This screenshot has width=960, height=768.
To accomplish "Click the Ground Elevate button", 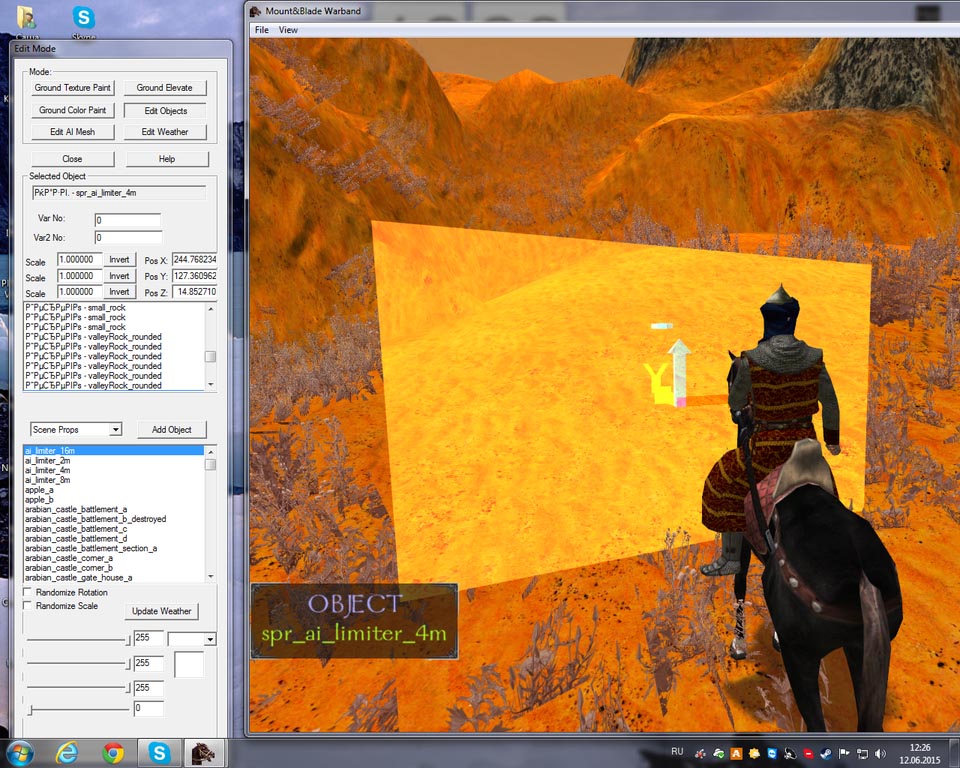I will coord(165,88).
